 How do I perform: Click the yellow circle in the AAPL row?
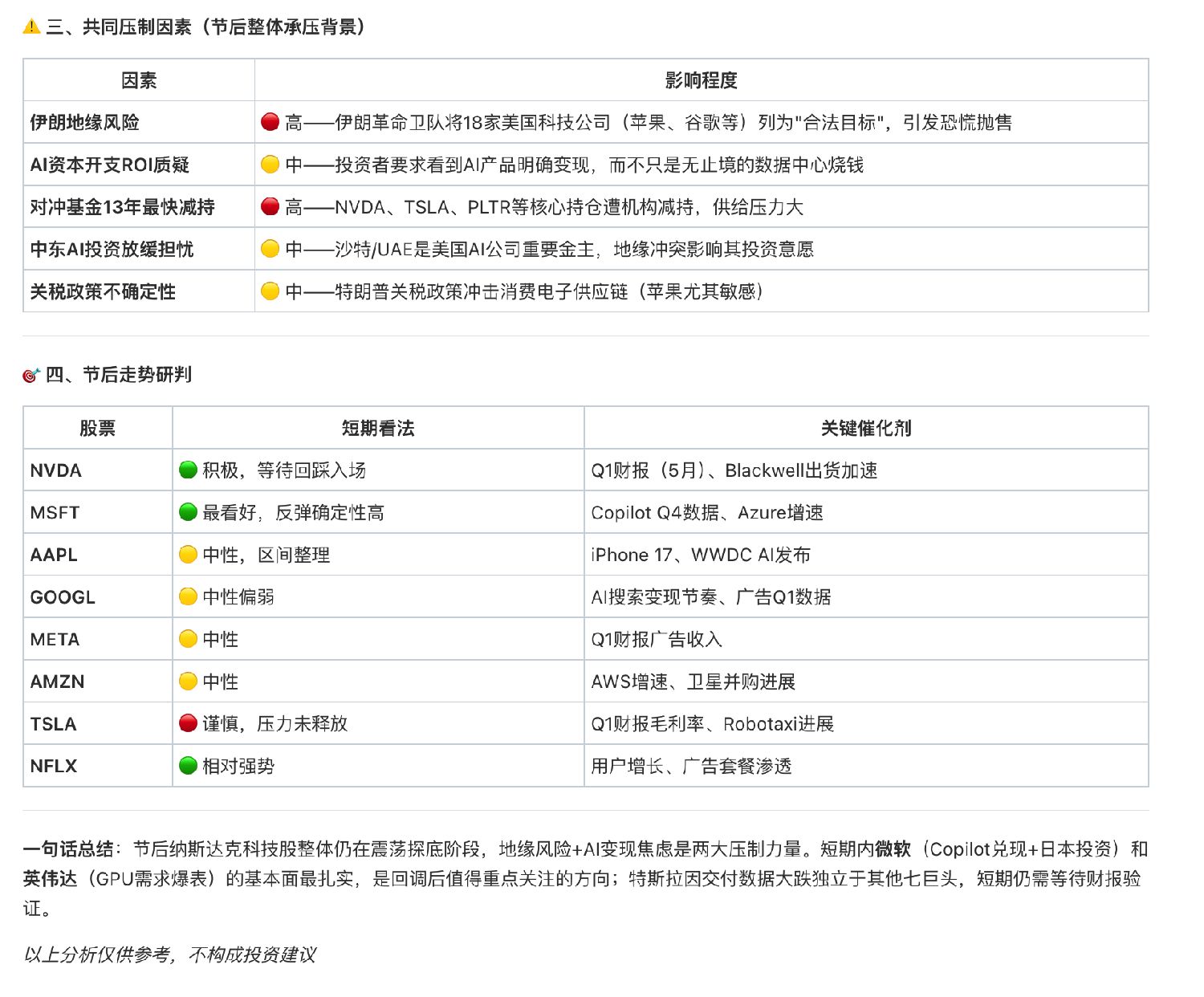point(189,555)
